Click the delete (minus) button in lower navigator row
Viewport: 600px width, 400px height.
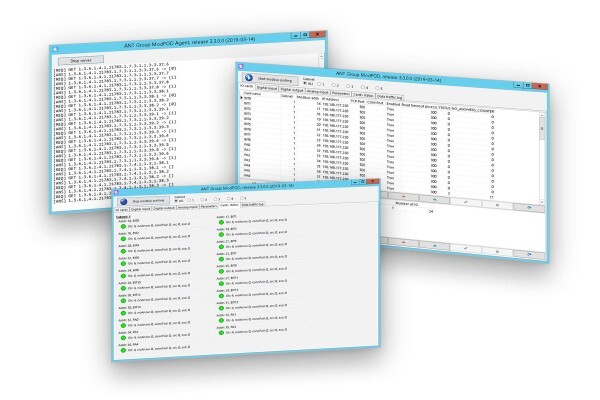404,242
